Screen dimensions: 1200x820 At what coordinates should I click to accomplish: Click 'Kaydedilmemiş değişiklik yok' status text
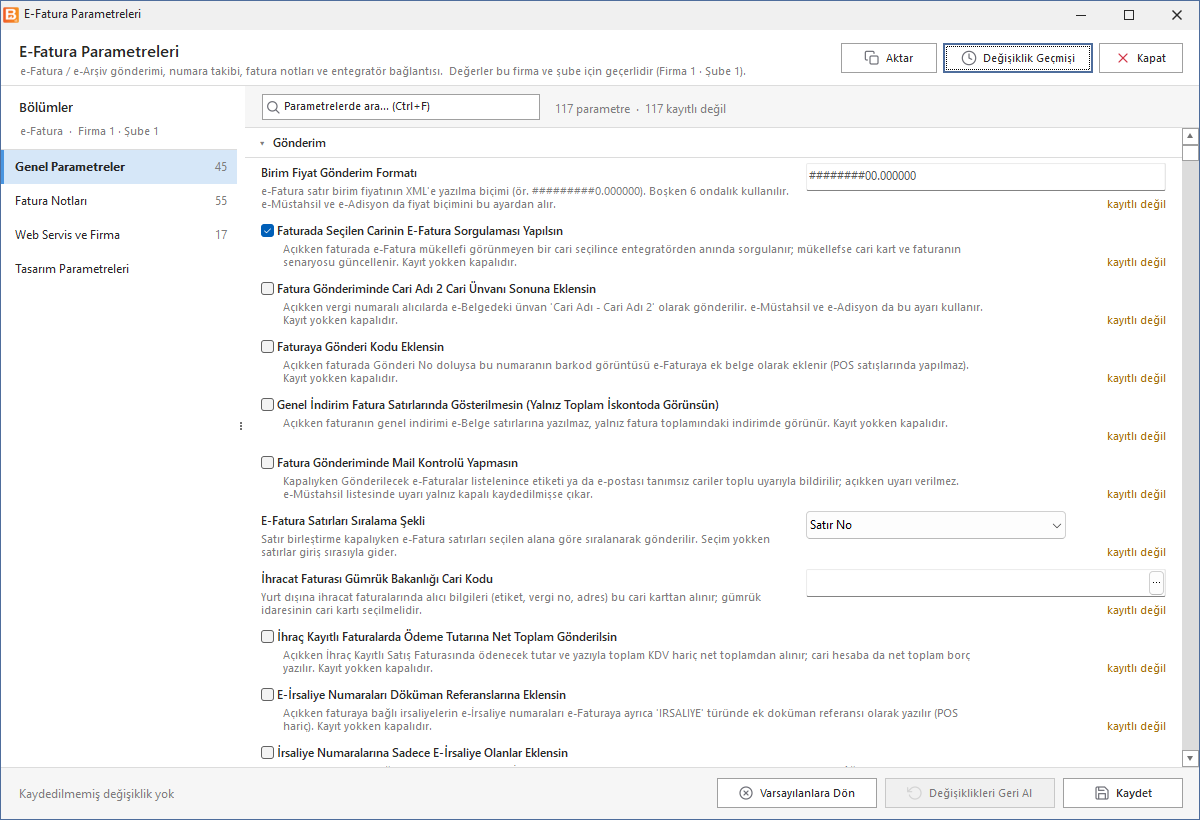(x=97, y=794)
